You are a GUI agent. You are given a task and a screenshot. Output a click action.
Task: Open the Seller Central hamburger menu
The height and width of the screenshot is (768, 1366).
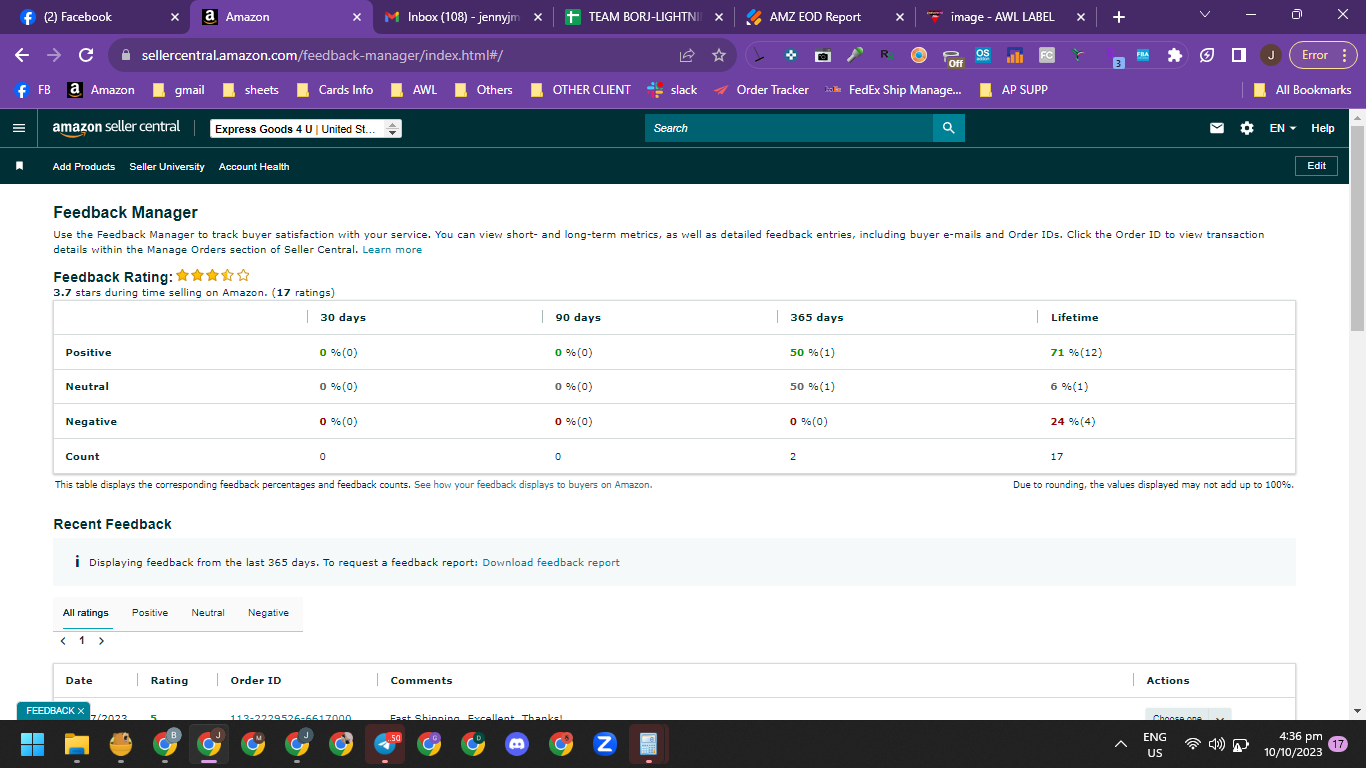[x=18, y=128]
